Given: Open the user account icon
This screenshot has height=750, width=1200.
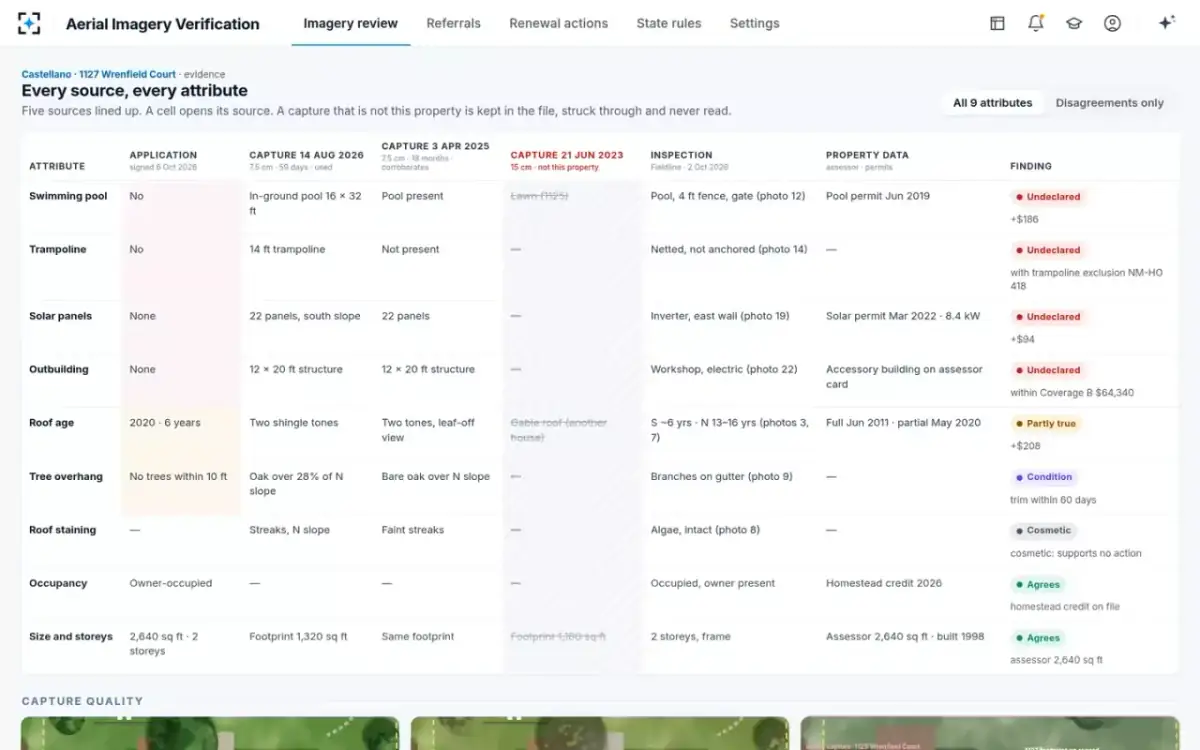Looking at the screenshot, I should [1112, 23].
